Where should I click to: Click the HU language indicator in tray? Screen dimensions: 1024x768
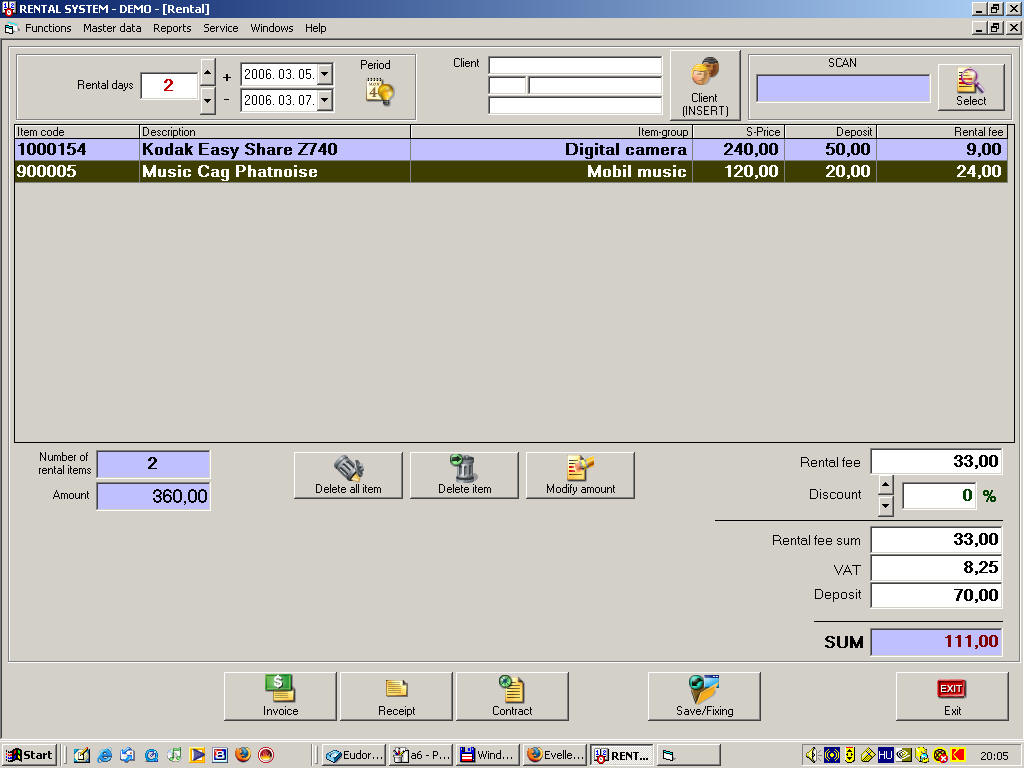point(885,755)
